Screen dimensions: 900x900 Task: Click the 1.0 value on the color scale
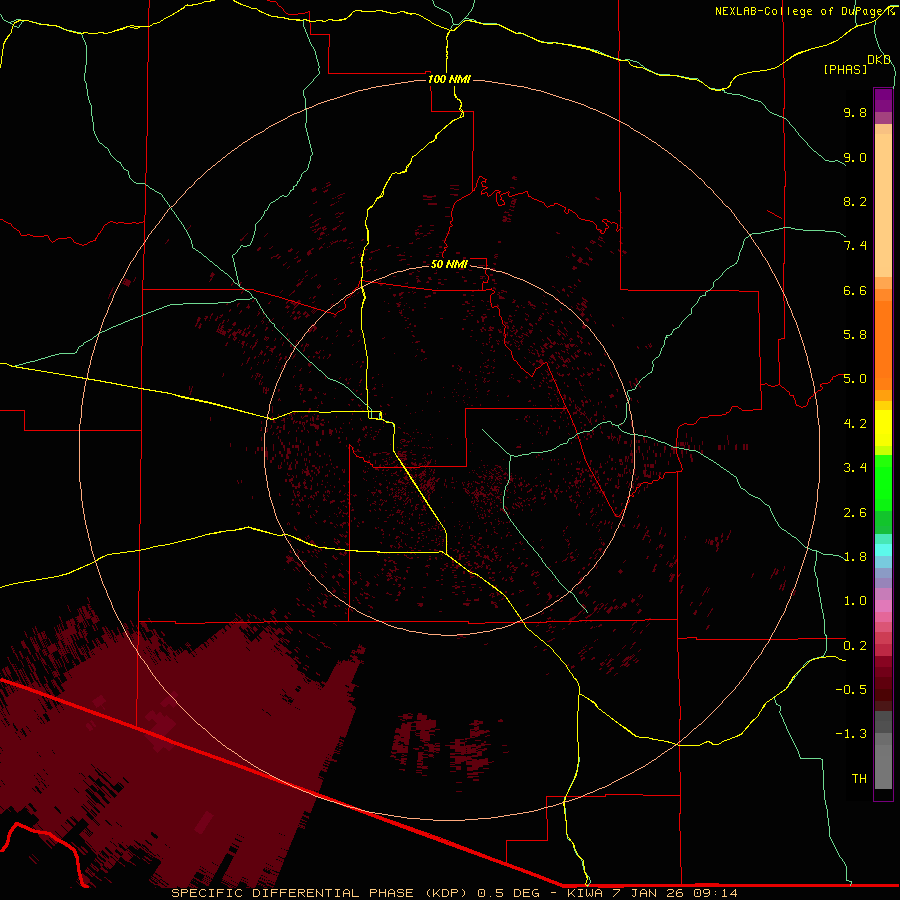pos(855,601)
